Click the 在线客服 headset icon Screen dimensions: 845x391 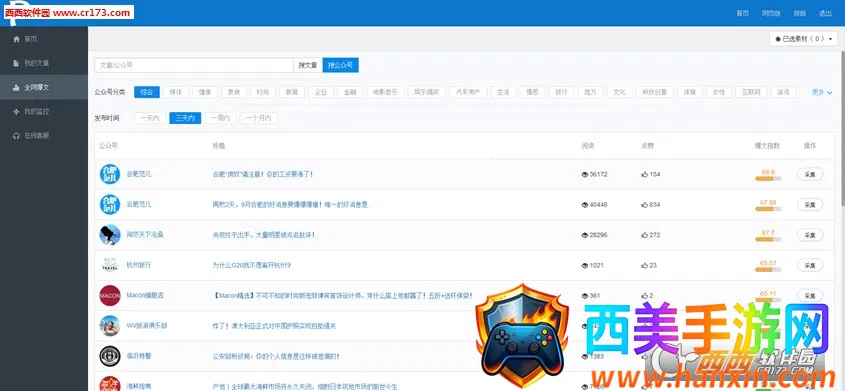point(17,136)
